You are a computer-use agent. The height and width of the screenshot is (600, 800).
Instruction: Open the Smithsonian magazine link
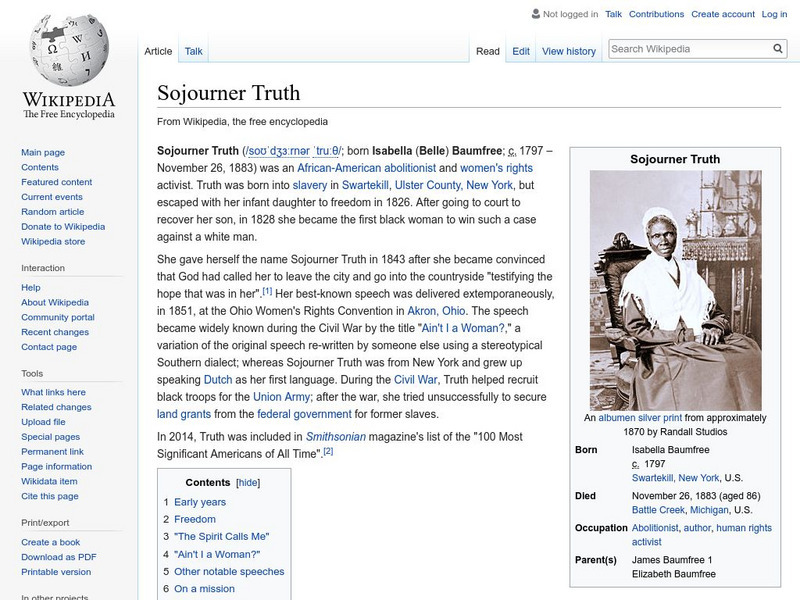point(336,437)
